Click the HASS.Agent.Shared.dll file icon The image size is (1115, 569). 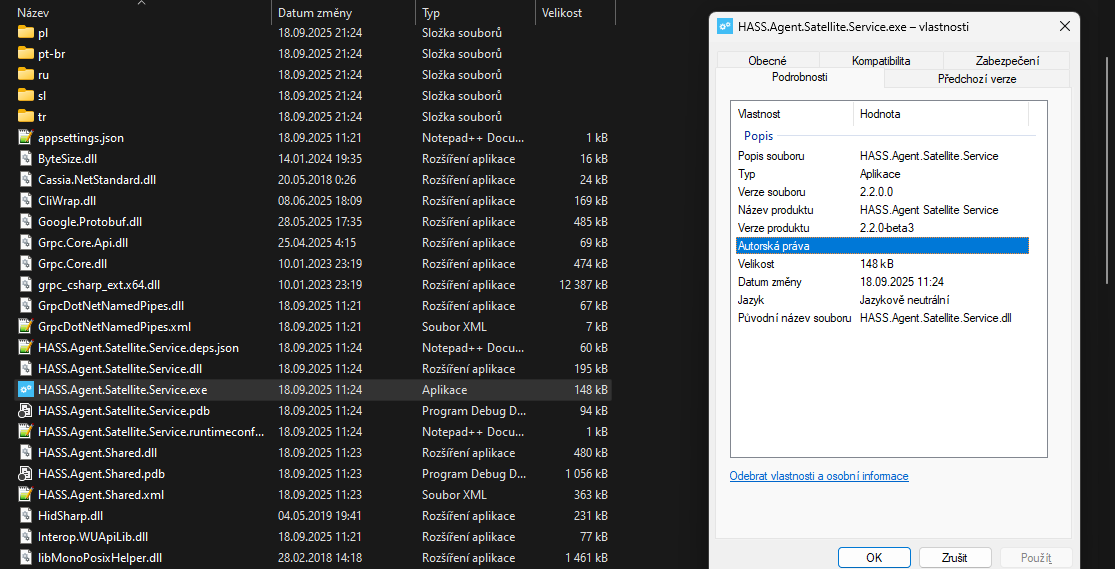26,452
